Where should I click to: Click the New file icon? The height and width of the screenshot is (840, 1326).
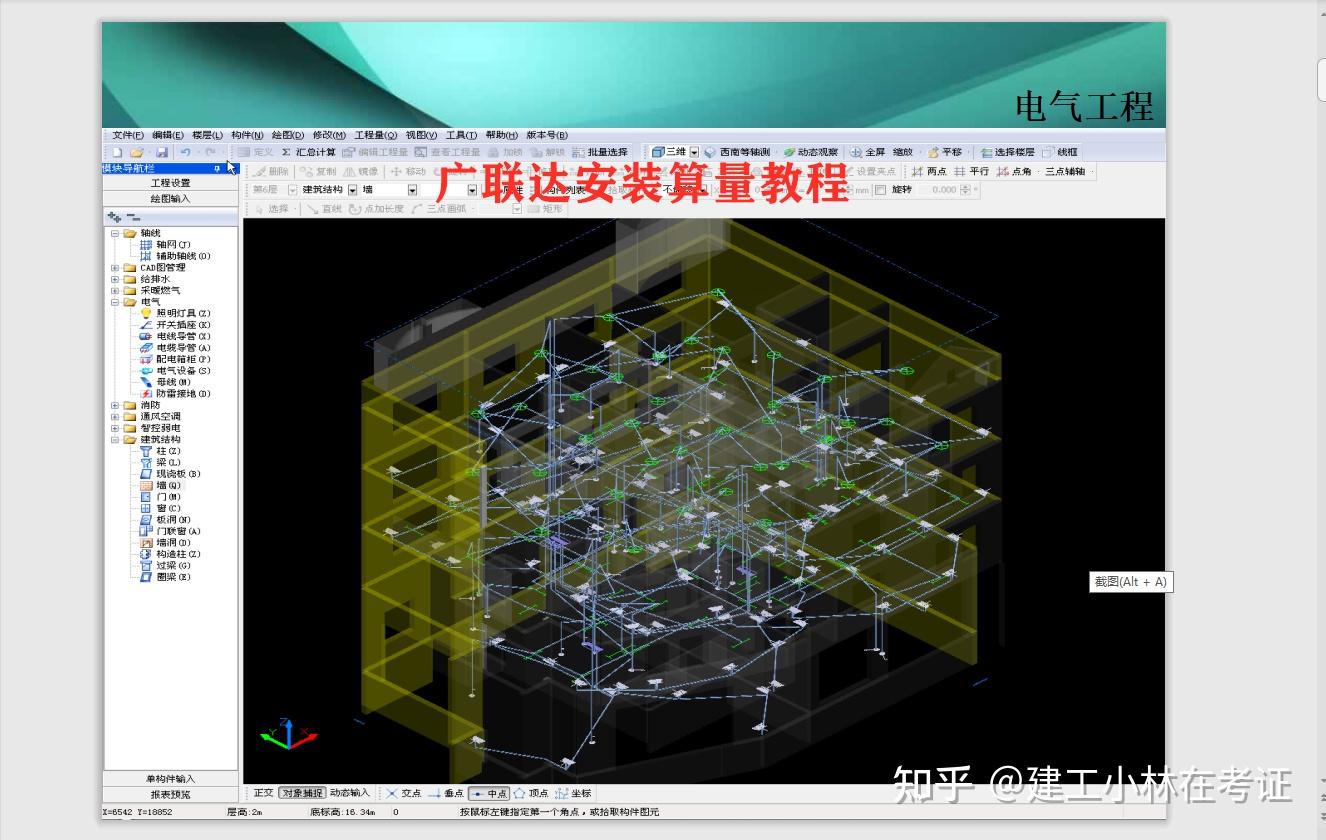pyautogui.click(x=117, y=152)
